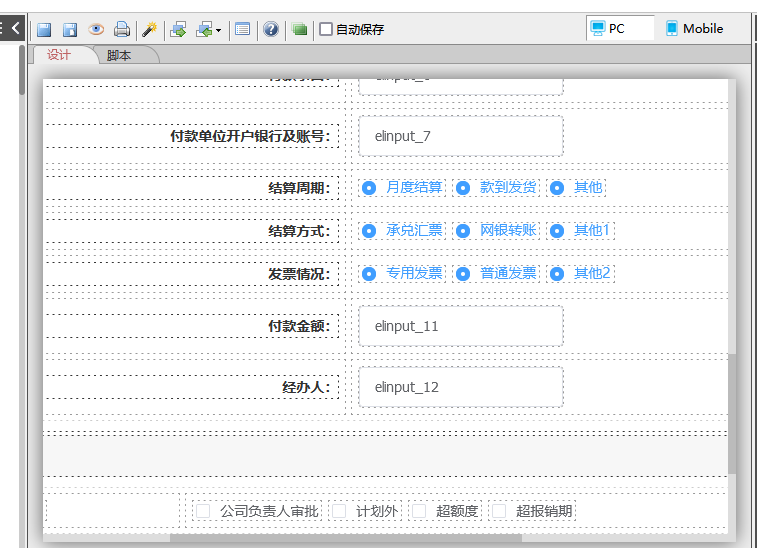Select the 付款单位开户银行及账号 label
This screenshot has width=757, height=548.
(250, 136)
